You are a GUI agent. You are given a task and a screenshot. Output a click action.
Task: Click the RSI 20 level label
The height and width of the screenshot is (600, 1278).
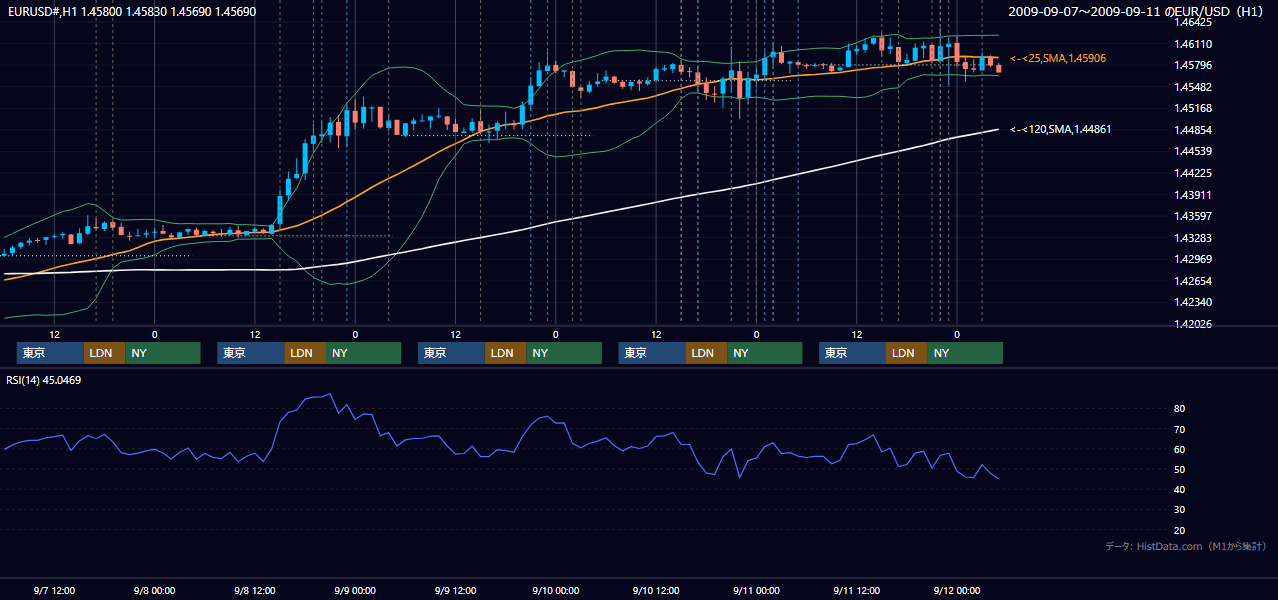pos(1180,530)
